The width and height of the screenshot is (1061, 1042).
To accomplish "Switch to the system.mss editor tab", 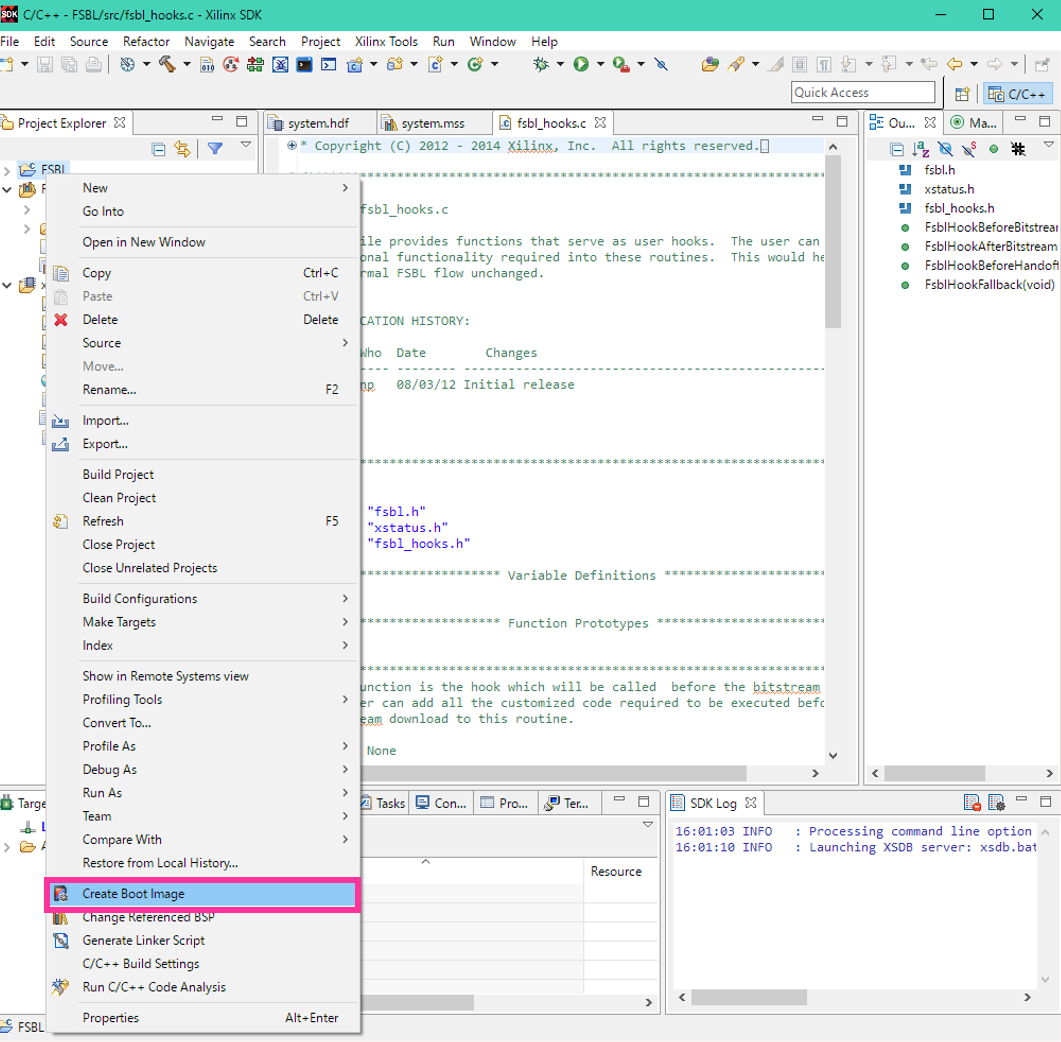I will pyautogui.click(x=434, y=123).
